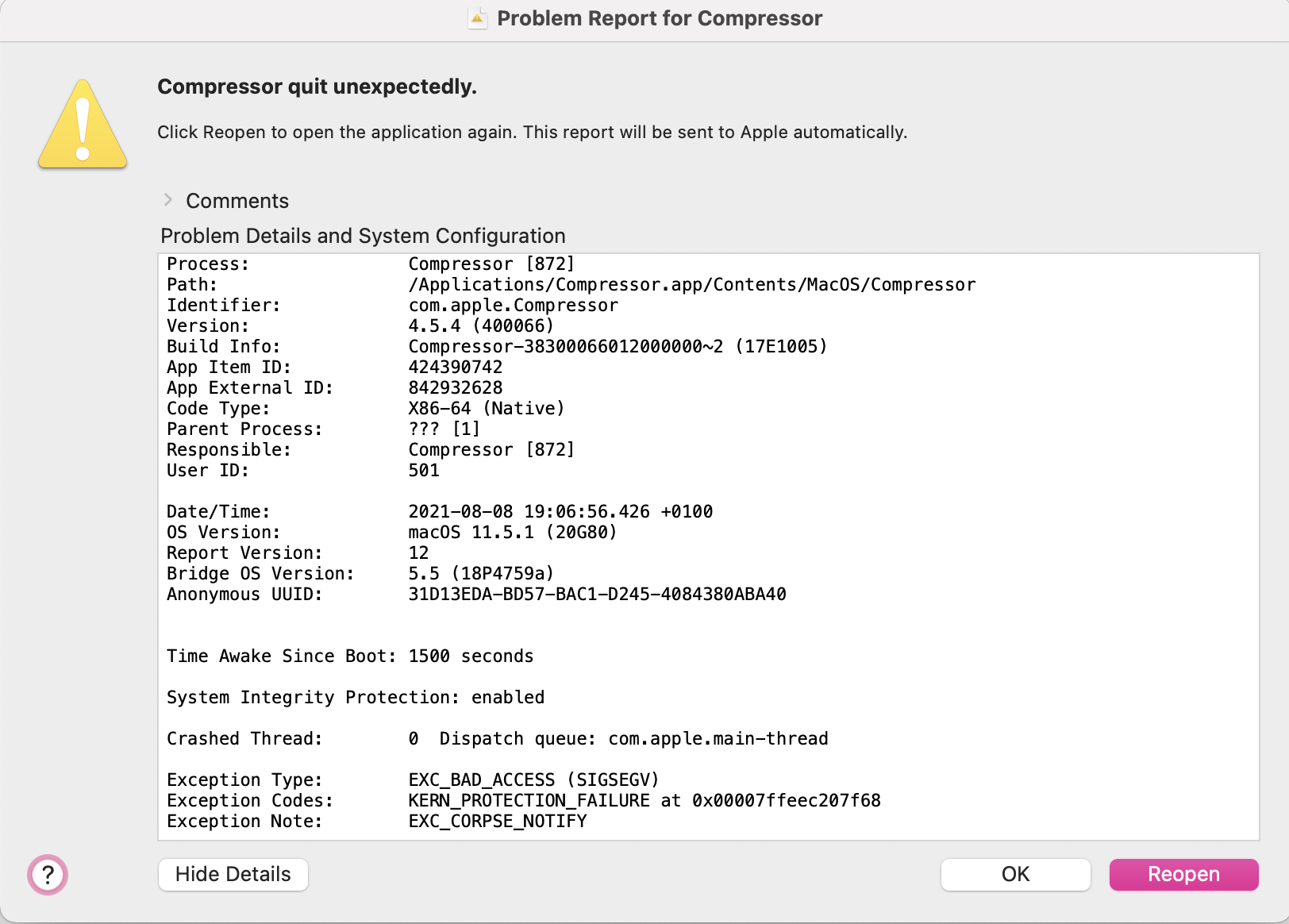1289x924 pixels.
Task: Click the 'Compressor quit unexpectedly' heading
Action: pyautogui.click(x=317, y=87)
